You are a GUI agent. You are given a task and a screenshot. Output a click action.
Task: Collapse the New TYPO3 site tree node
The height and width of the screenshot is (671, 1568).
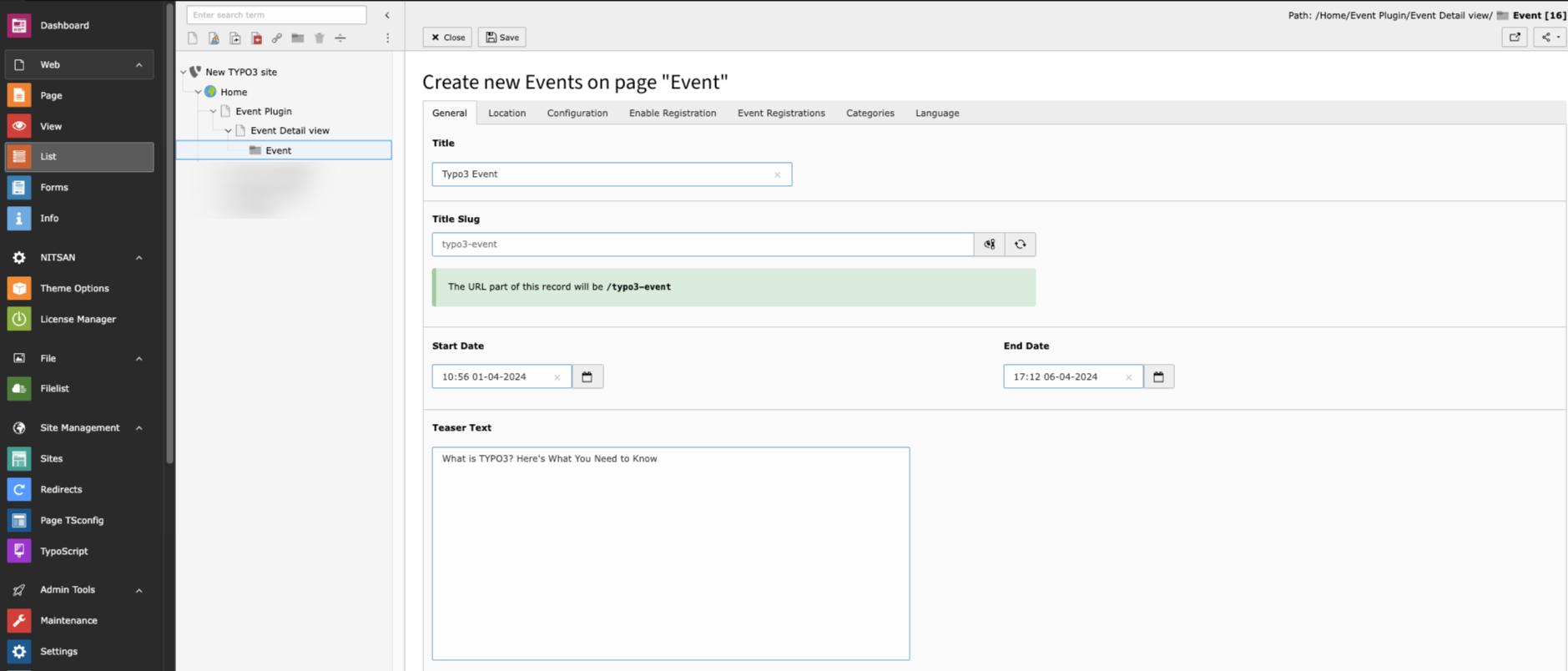pyautogui.click(x=184, y=73)
